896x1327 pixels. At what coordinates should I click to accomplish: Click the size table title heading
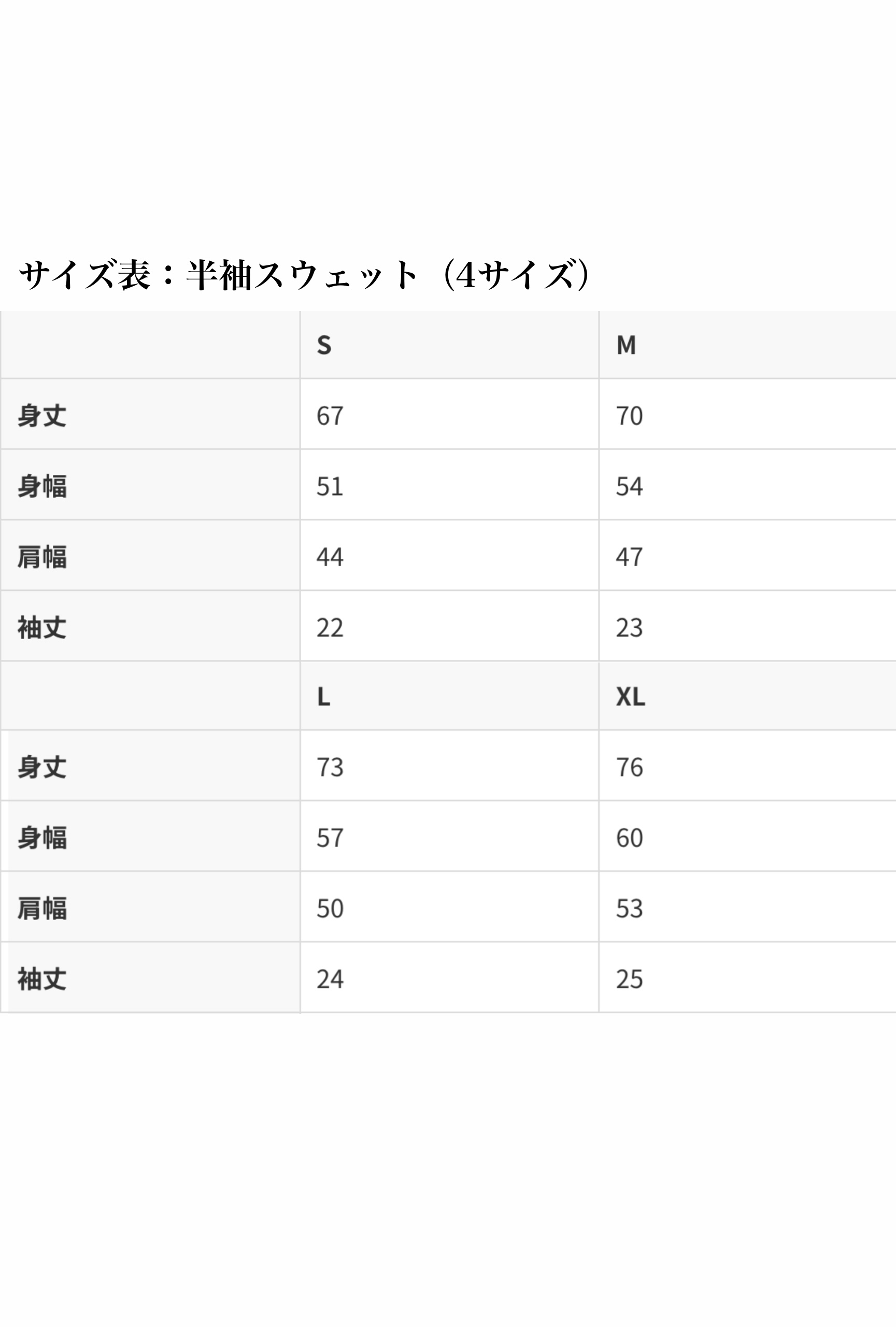point(304,275)
